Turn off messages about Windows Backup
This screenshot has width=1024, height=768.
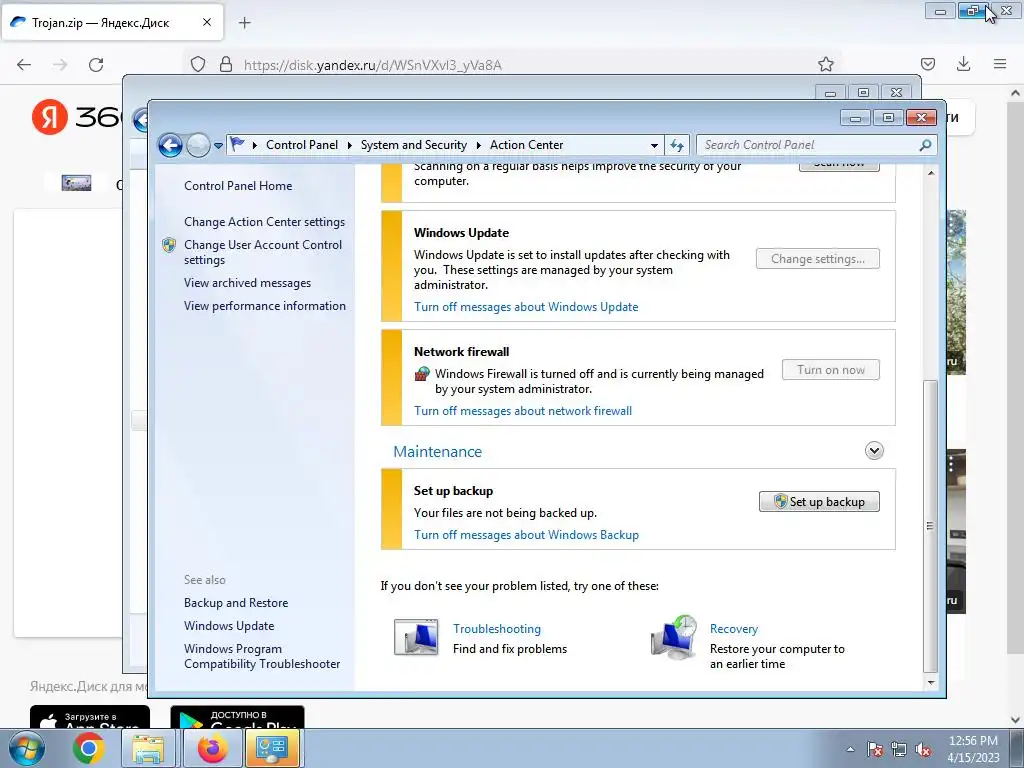(x=526, y=534)
